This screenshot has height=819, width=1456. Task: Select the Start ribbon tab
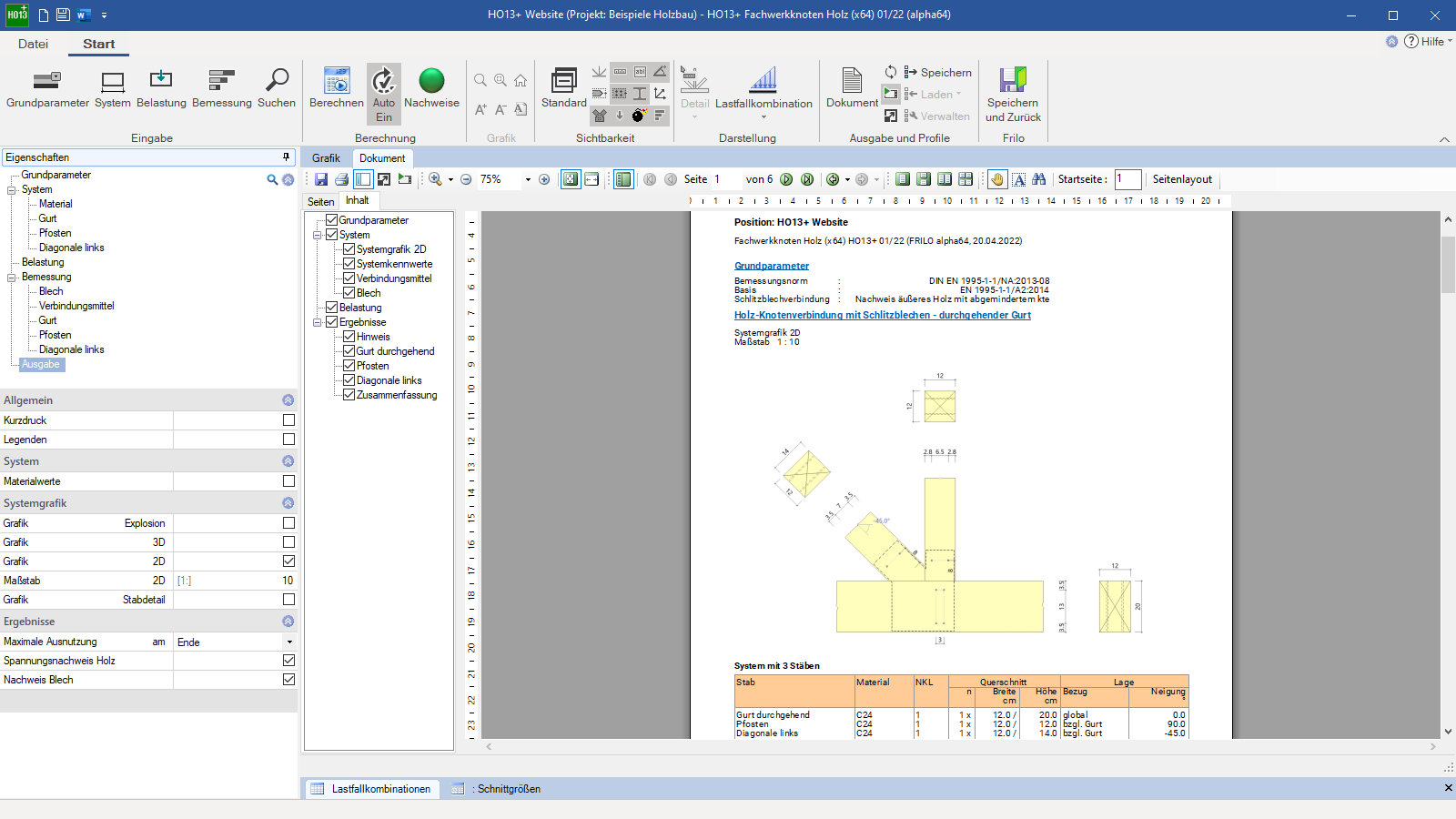(x=99, y=44)
